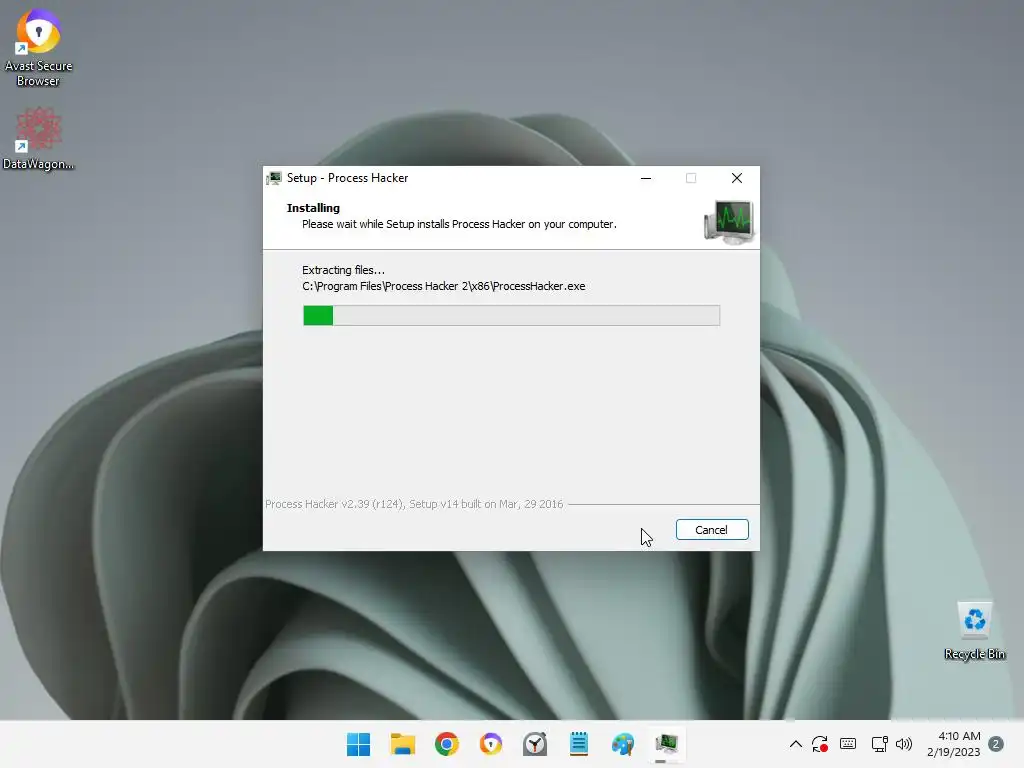
Task: Open Avast Secure Browser desktop shortcut
Action: (39, 47)
